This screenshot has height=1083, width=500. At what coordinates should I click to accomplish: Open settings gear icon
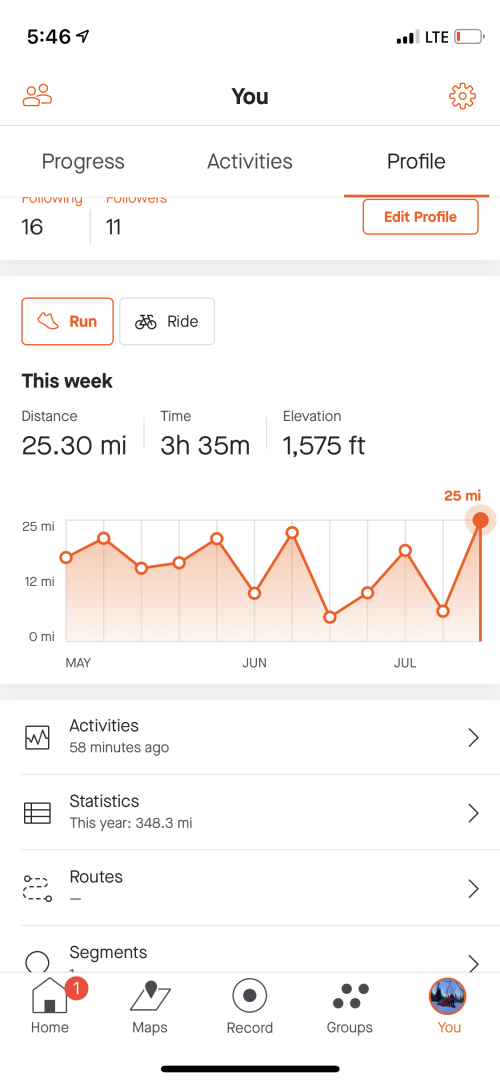pyautogui.click(x=462, y=96)
